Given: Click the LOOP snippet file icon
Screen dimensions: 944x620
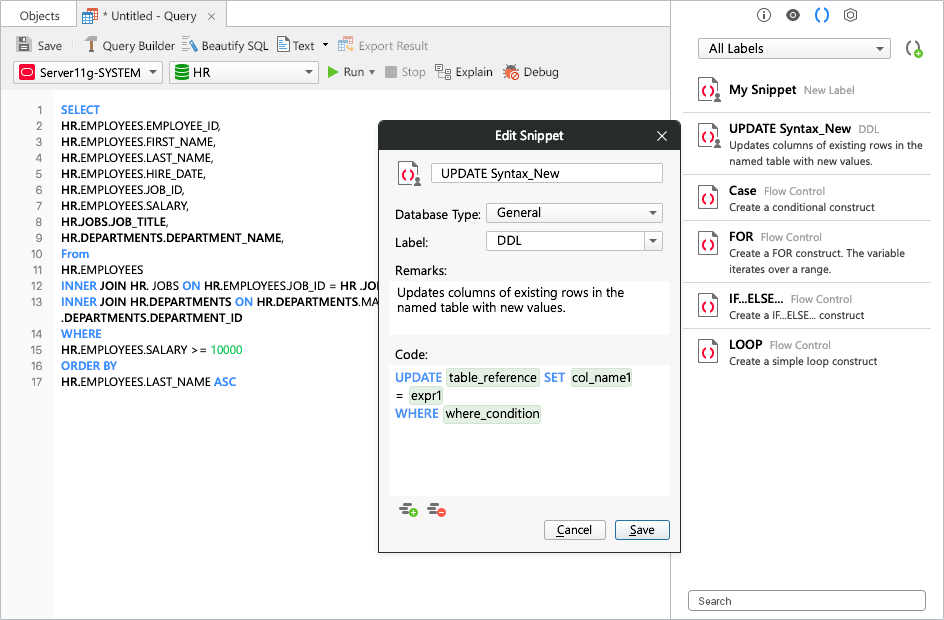Looking at the screenshot, I should pos(708,351).
